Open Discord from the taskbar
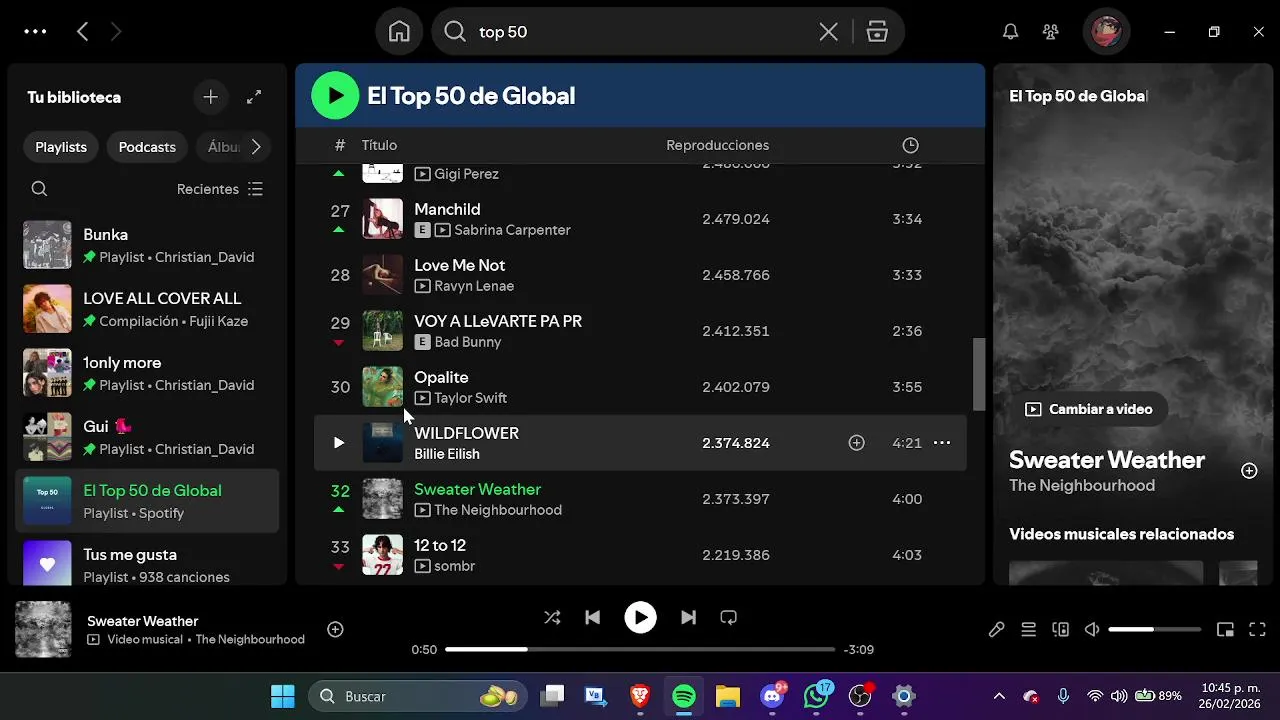 point(772,696)
